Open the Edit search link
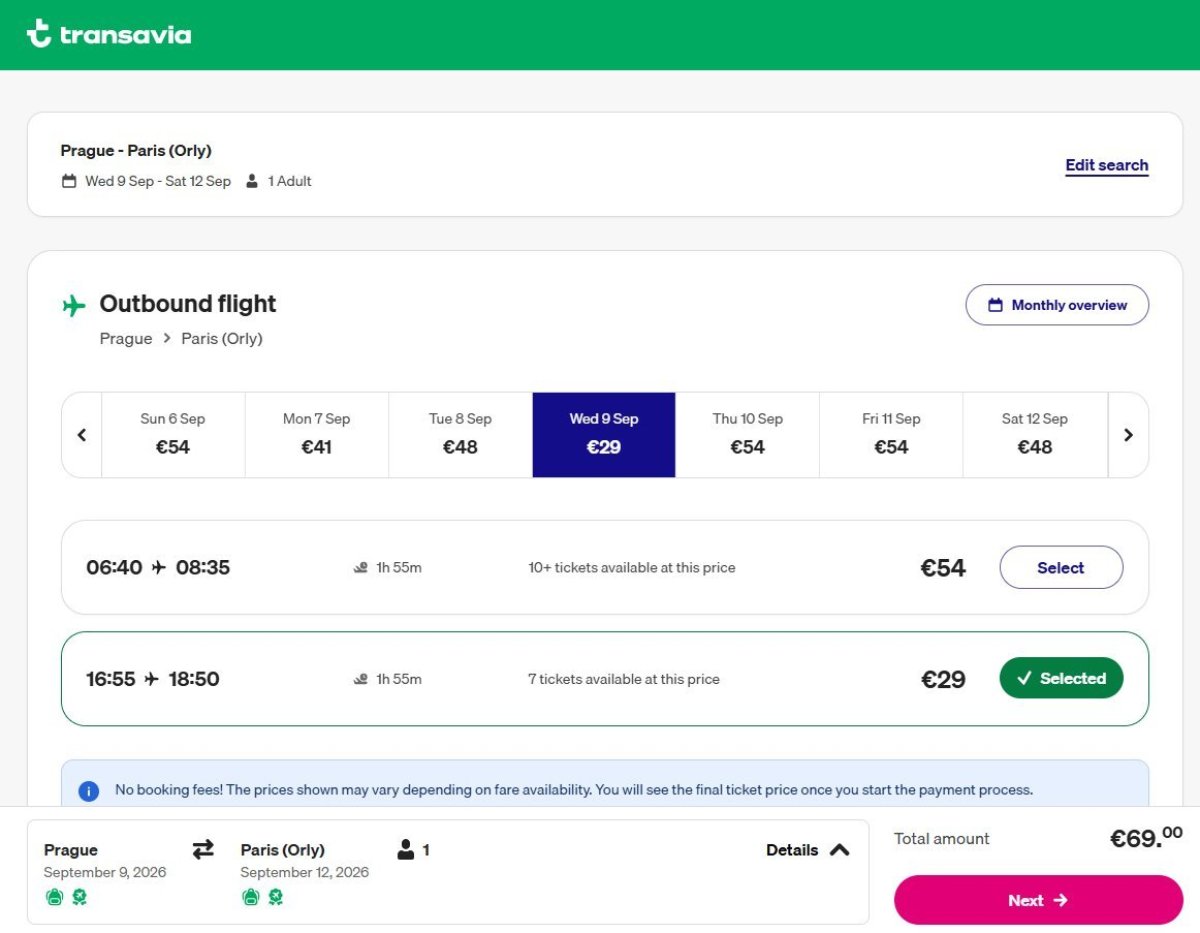Viewport: 1200px width, 933px height. click(x=1106, y=166)
